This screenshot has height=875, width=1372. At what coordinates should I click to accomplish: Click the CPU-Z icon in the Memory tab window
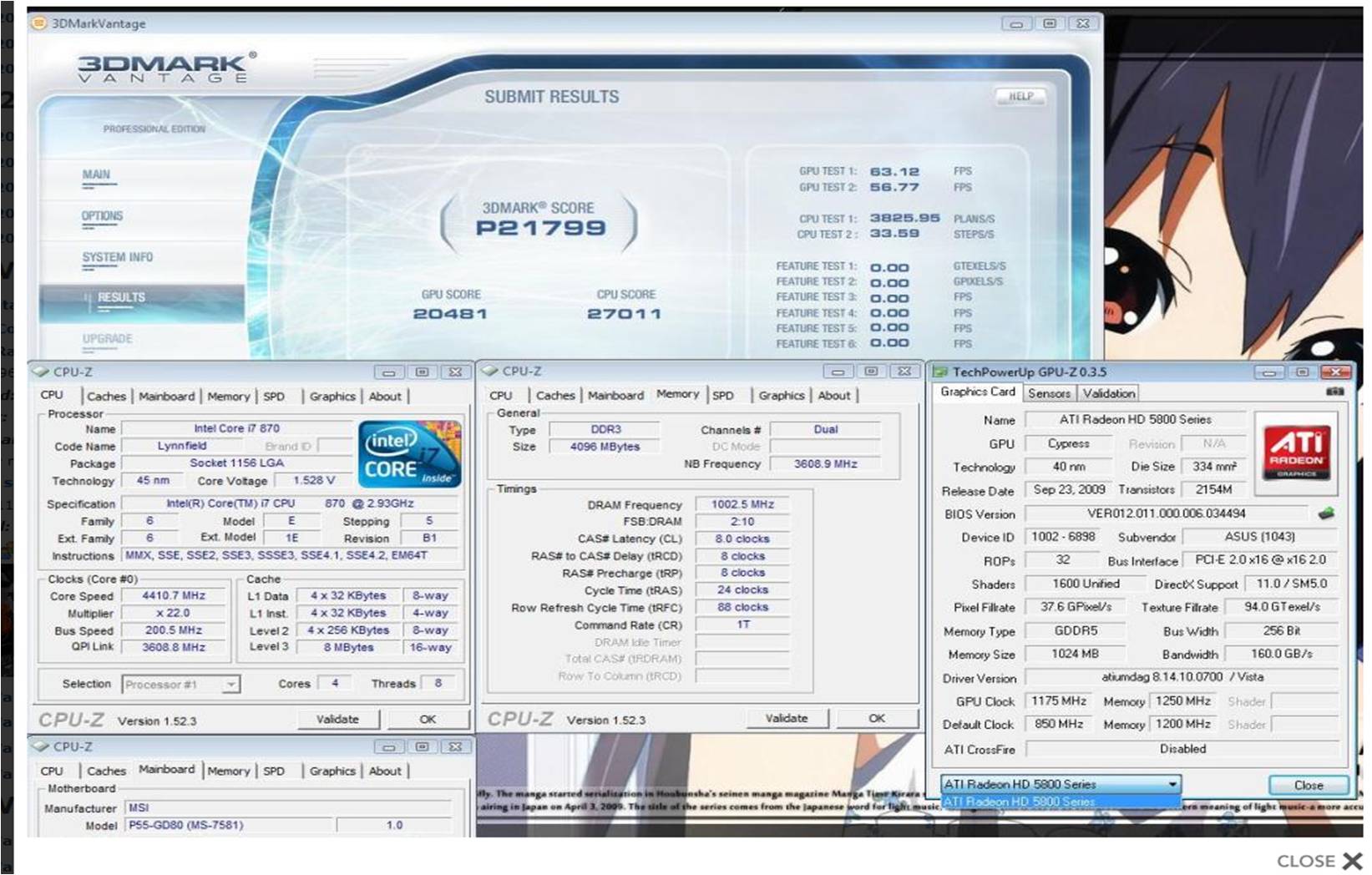tap(489, 371)
